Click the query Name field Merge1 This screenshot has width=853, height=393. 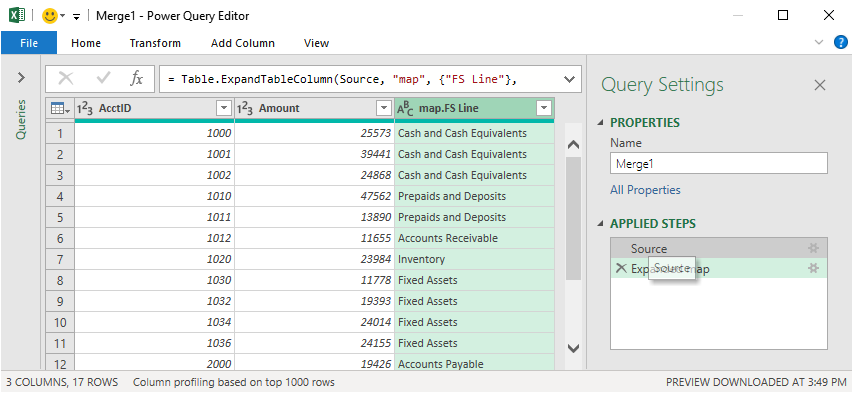point(719,163)
